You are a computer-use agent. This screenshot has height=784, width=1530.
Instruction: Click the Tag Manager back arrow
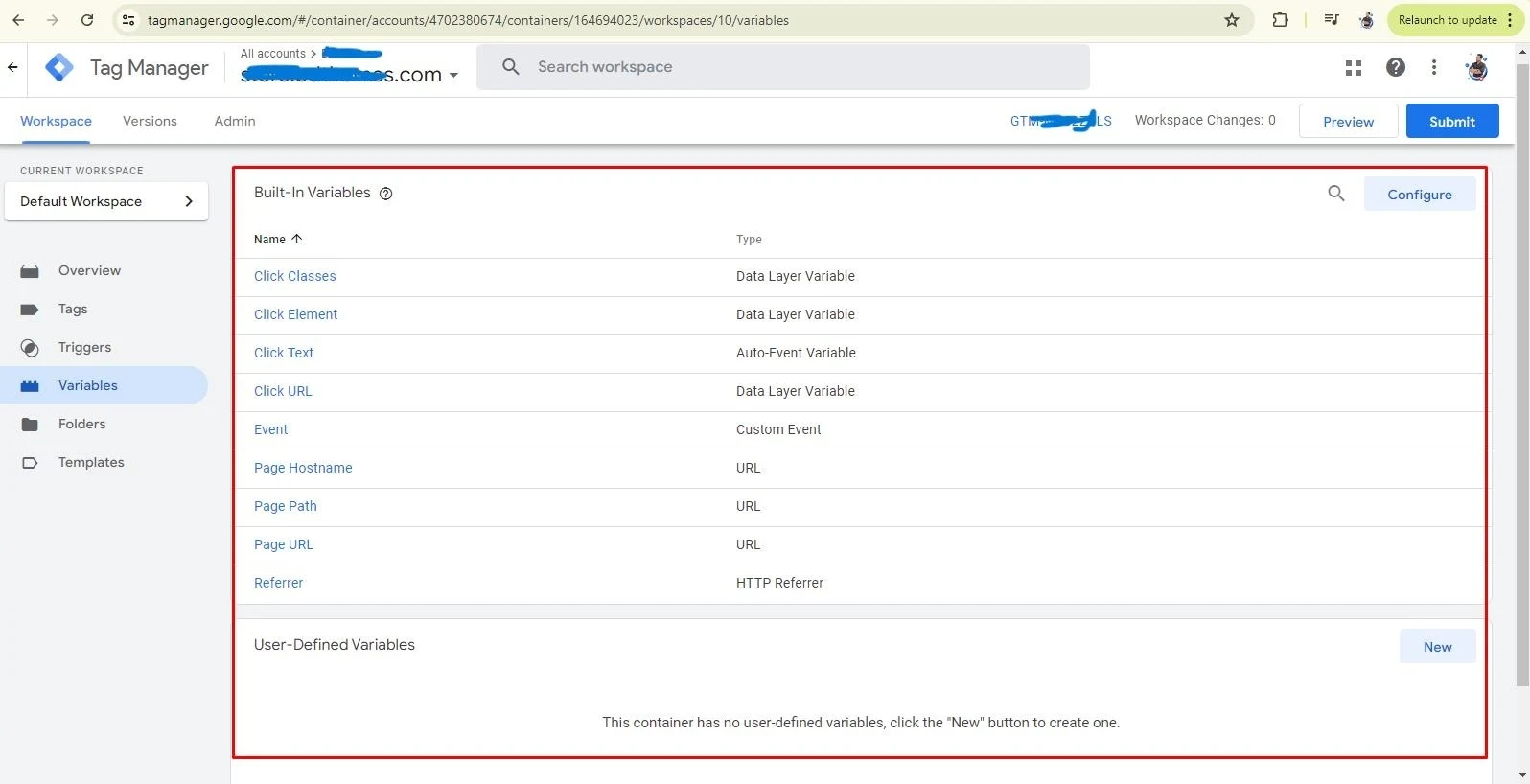(x=12, y=67)
